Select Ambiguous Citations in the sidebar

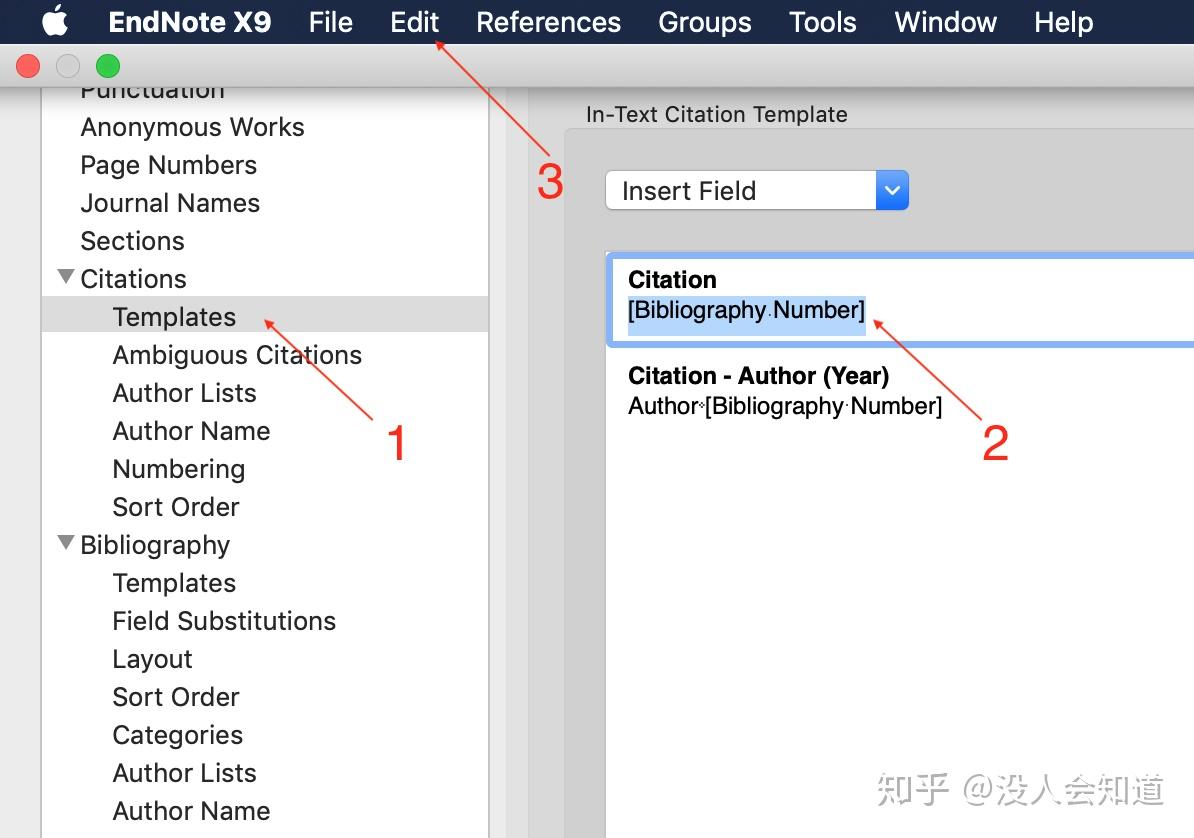[237, 355]
